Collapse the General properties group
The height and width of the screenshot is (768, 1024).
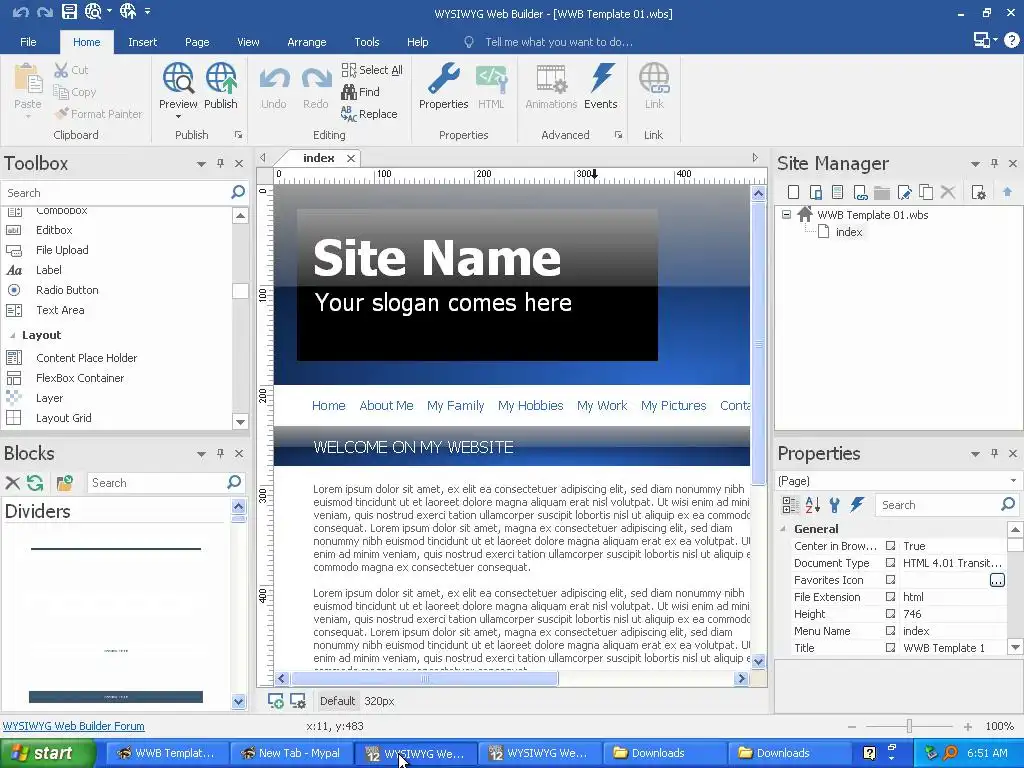(x=783, y=529)
